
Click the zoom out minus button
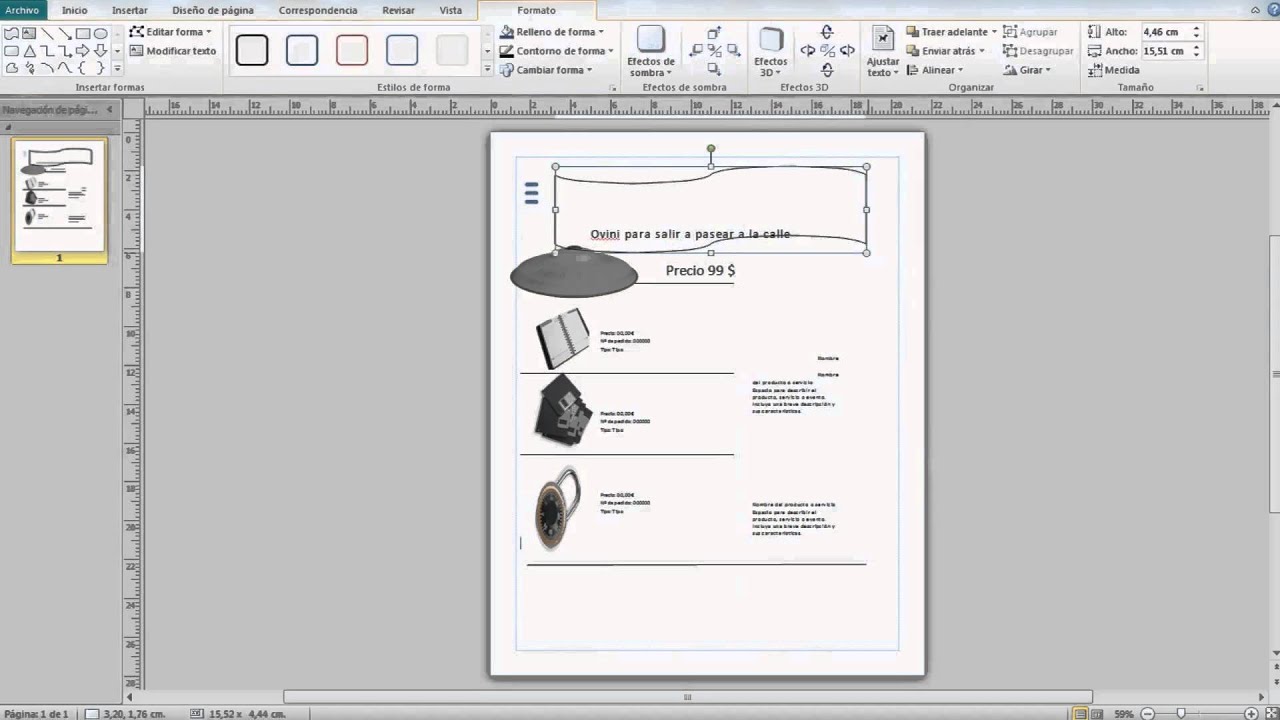tap(1147, 713)
